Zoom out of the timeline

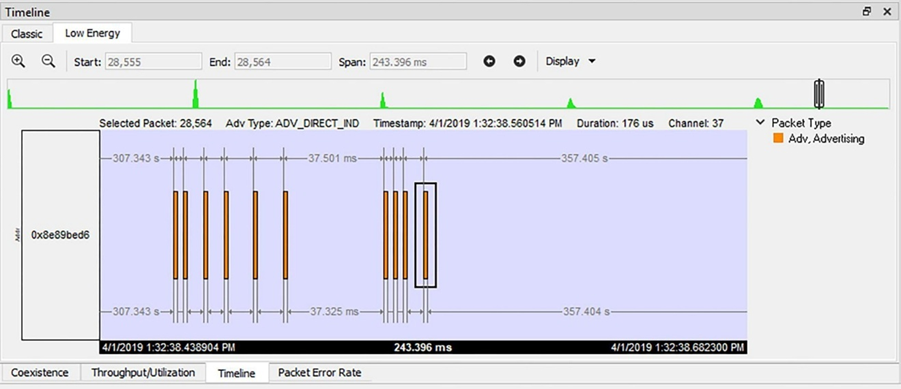click(48, 61)
